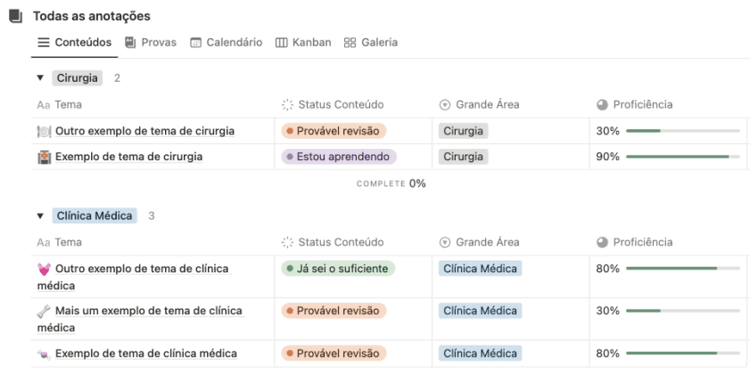This screenshot has height=373, width=750.
Task: Click the plate emoji of Outro exemplo de cirurgia
Action: (44, 132)
